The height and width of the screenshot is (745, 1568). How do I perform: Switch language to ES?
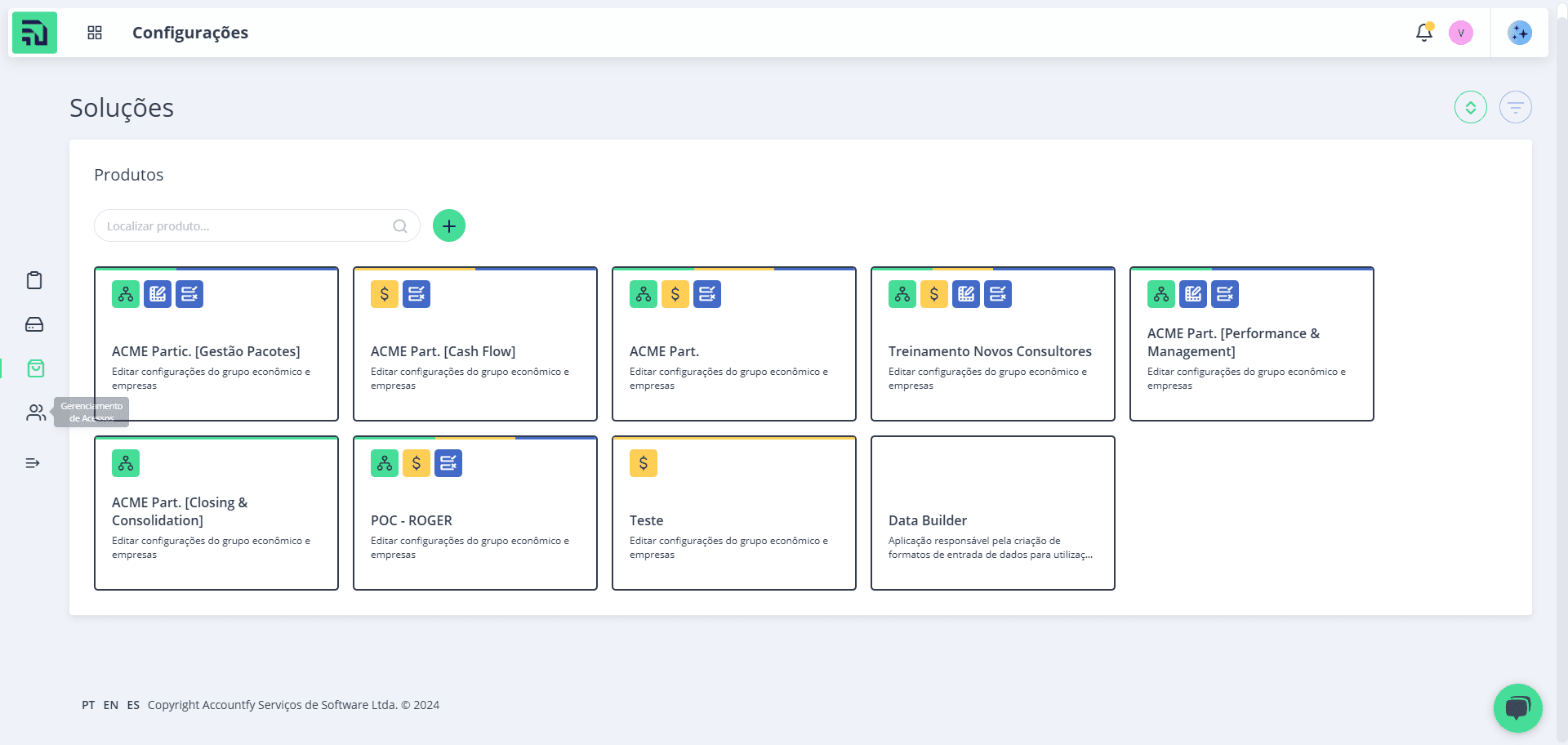(133, 705)
